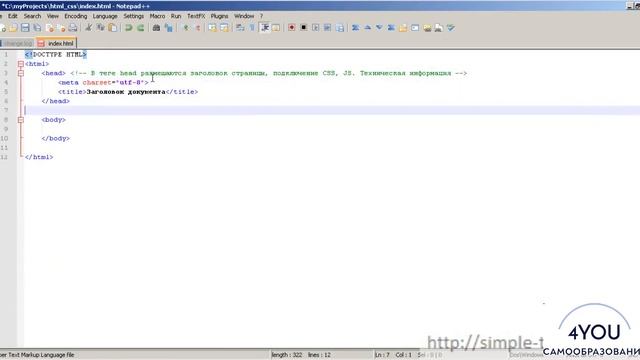The width and height of the screenshot is (640, 360).
Task: Click the Print toolbar icon
Action: tap(73, 28)
